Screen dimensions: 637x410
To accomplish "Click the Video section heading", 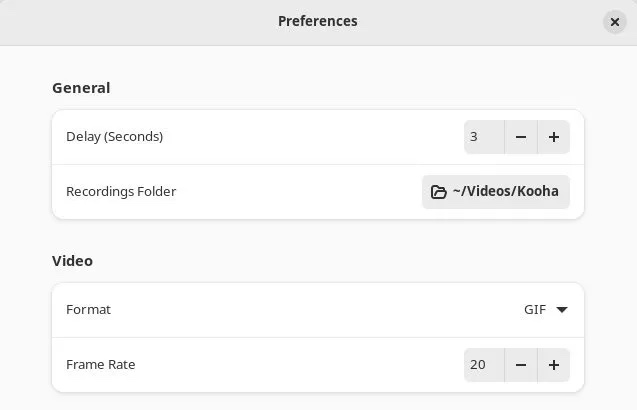I will click(72, 261).
